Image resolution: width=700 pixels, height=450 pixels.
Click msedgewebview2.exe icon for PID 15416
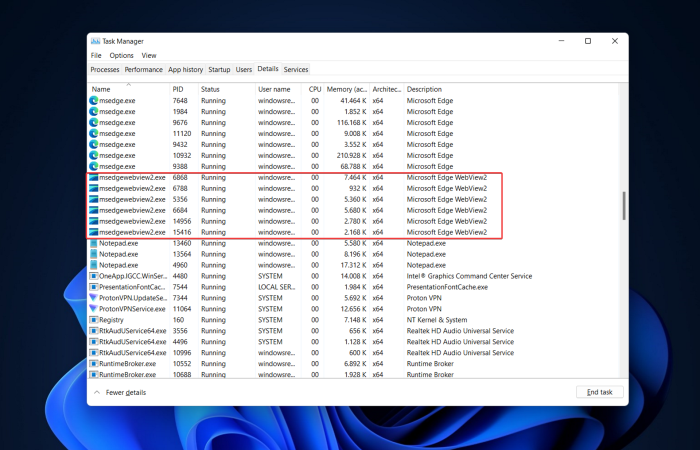[94, 232]
